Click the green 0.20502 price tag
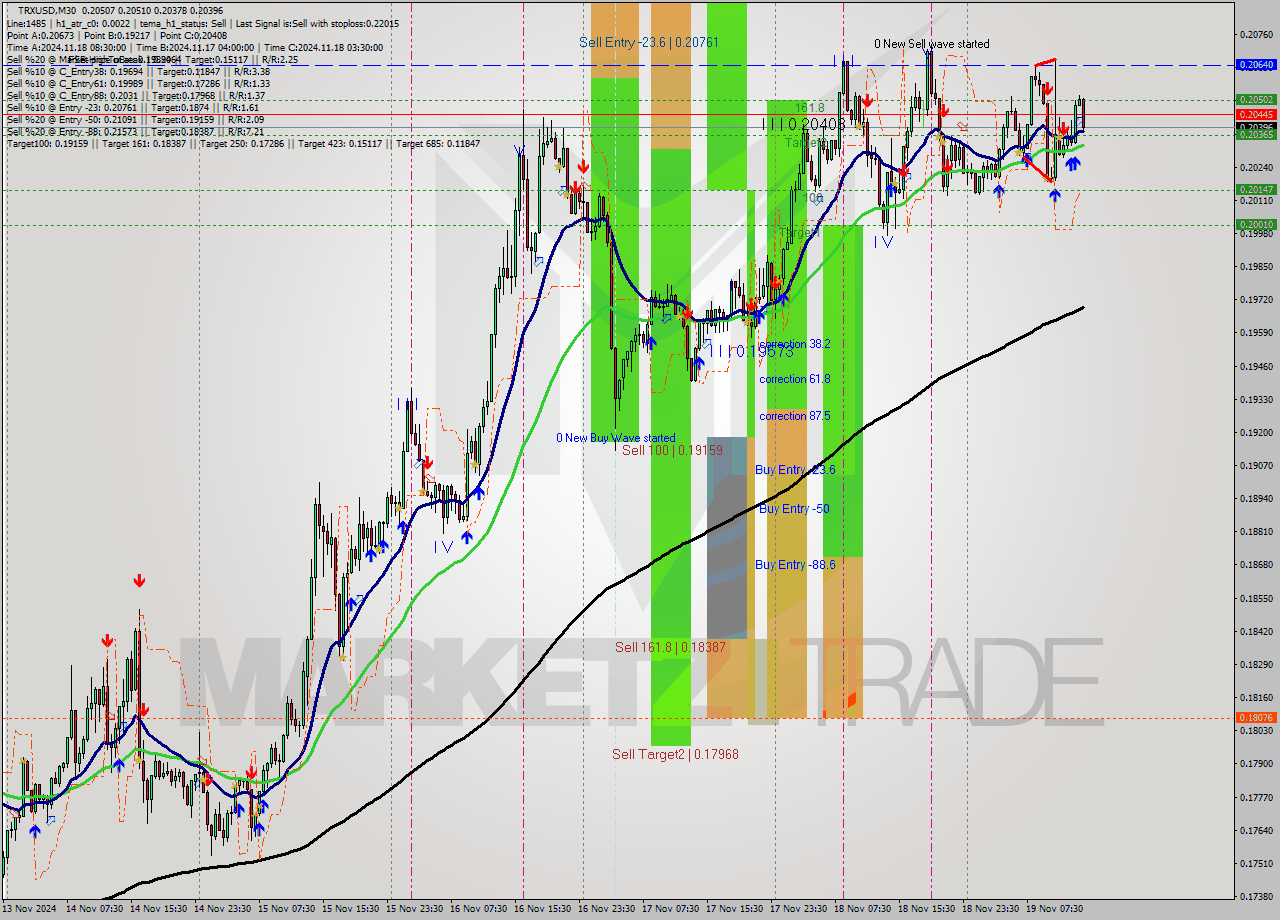Viewport: 1280px width, 920px height. coord(1256,99)
